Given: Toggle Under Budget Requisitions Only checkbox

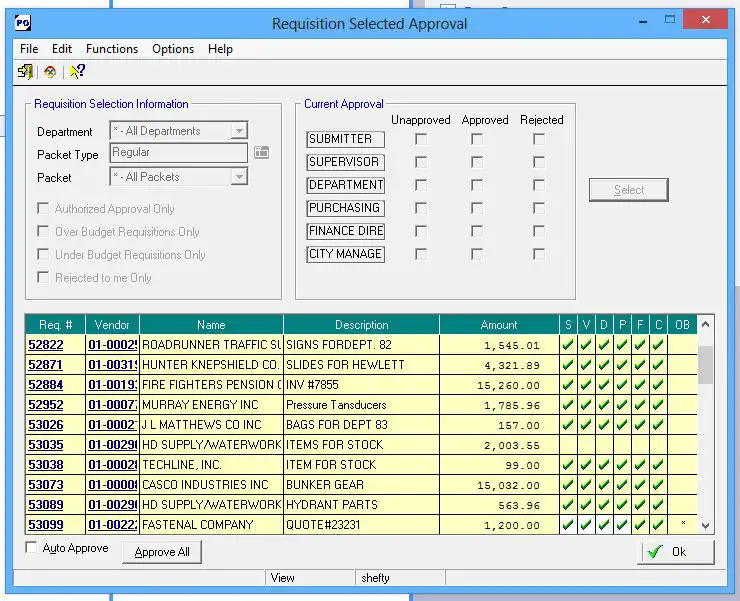Looking at the screenshot, I should (43, 254).
